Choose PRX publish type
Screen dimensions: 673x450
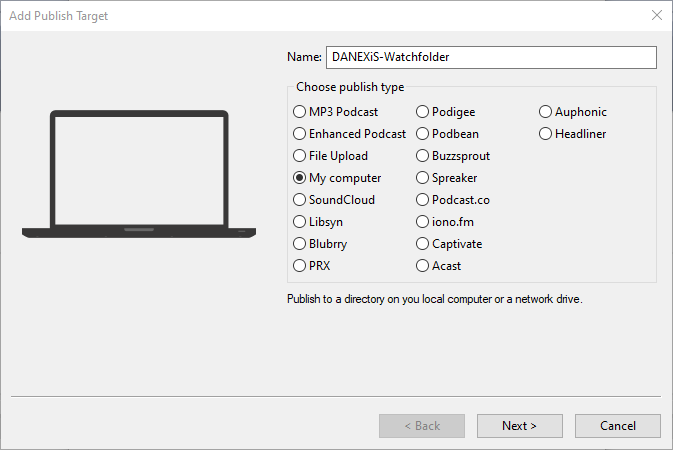tap(300, 266)
